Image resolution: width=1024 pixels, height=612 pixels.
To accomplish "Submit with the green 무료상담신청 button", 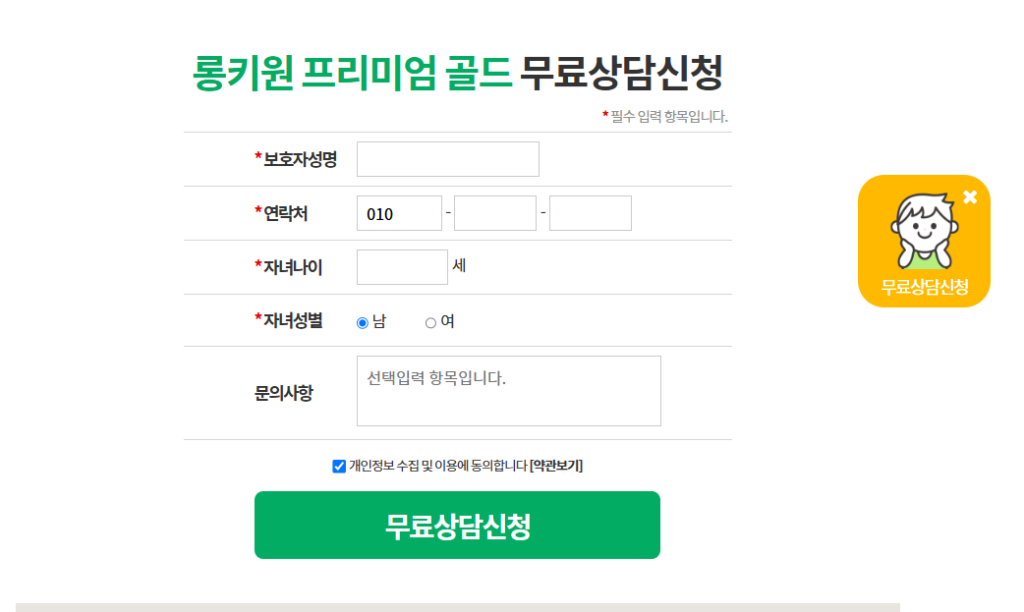I will click(457, 525).
